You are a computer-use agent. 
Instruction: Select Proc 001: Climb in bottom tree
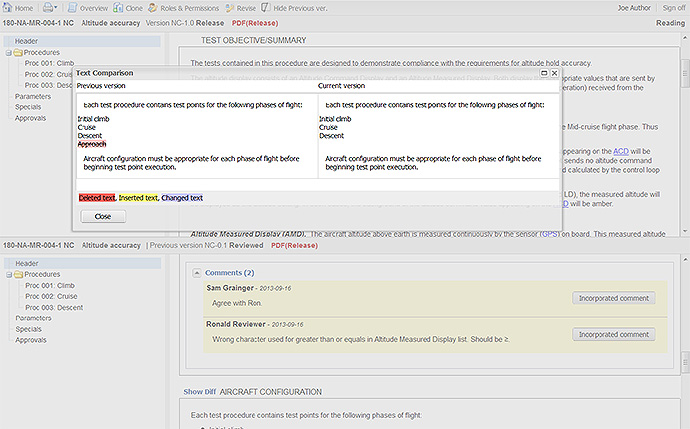(x=50, y=285)
